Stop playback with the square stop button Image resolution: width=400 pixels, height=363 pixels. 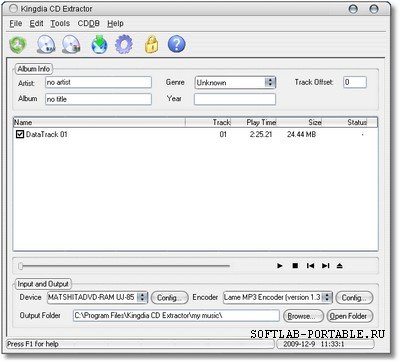[x=295, y=266]
